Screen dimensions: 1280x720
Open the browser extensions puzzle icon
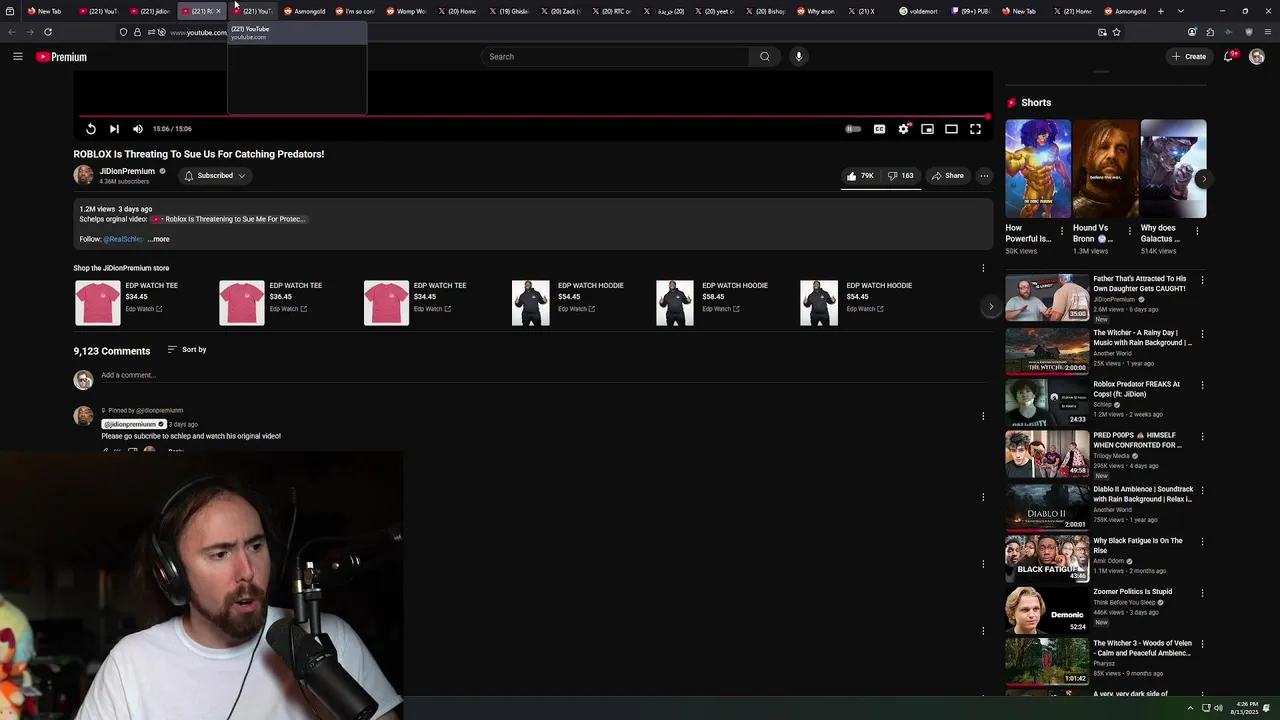tap(1210, 32)
